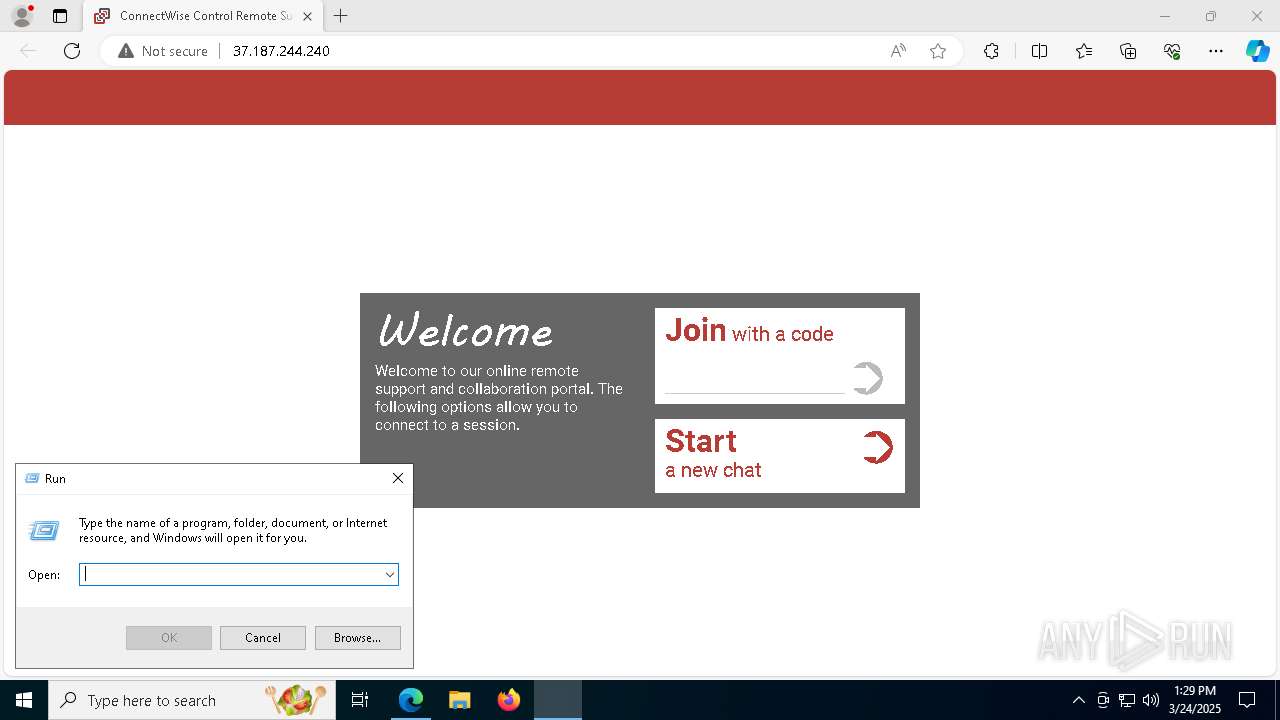Viewport: 1280px width, 720px height.
Task: Click Browse... in the Run dialog
Action: pos(358,638)
